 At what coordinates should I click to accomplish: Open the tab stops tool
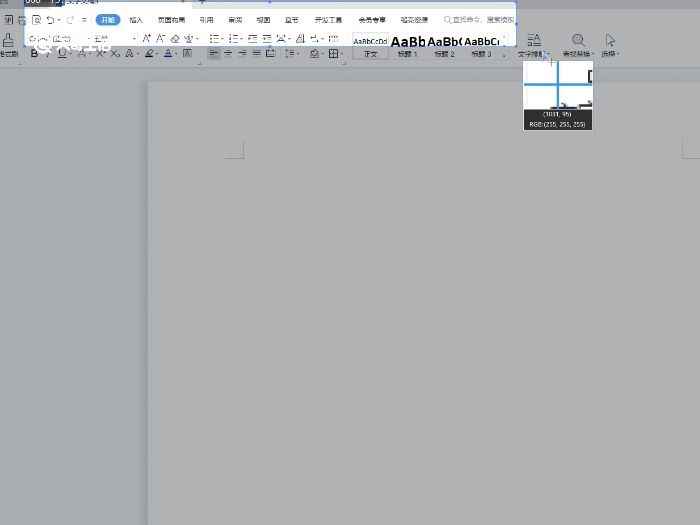[x=333, y=39]
